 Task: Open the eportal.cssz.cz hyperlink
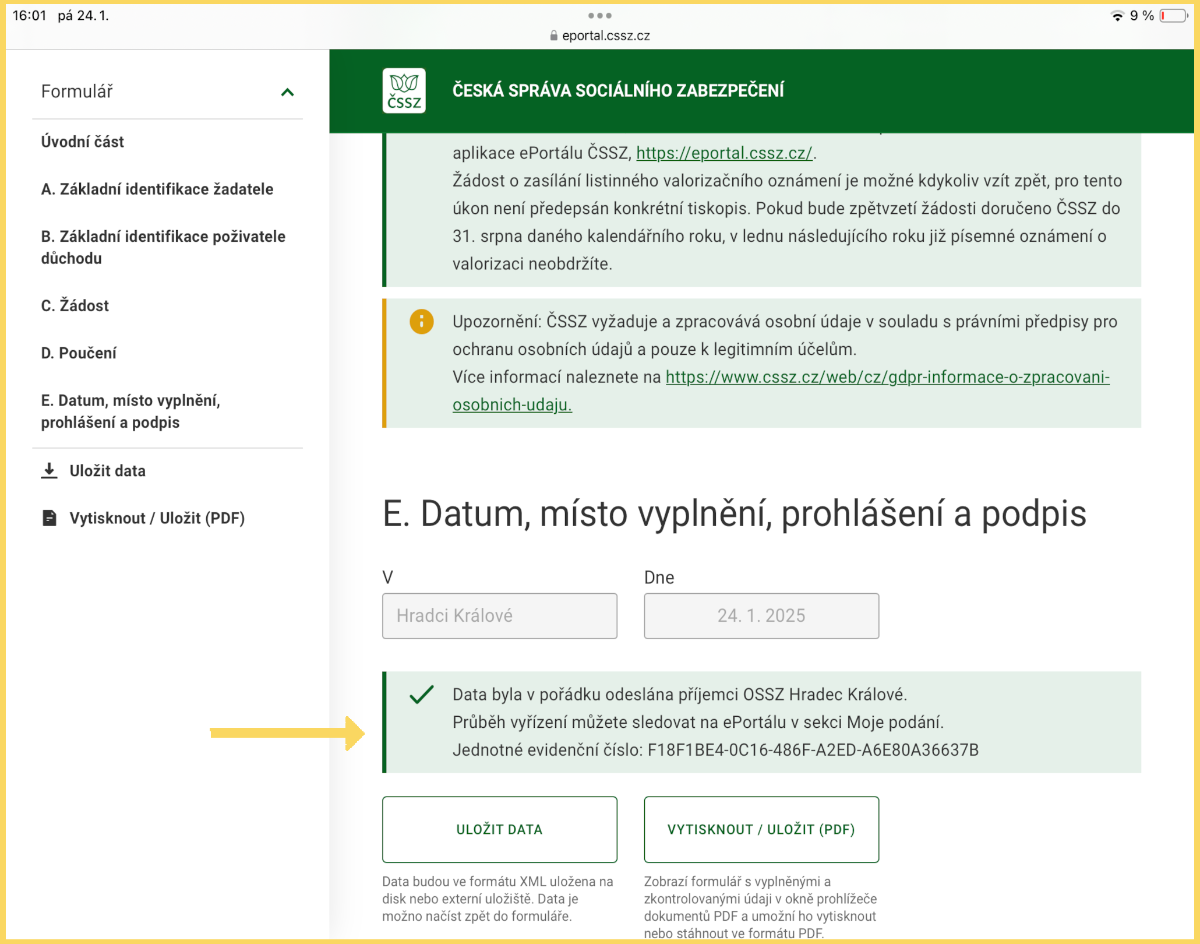(725, 154)
